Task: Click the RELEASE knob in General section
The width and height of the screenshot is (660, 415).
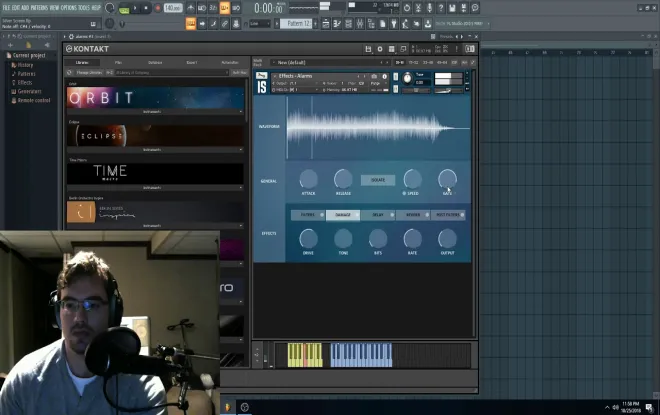Action: tap(343, 179)
